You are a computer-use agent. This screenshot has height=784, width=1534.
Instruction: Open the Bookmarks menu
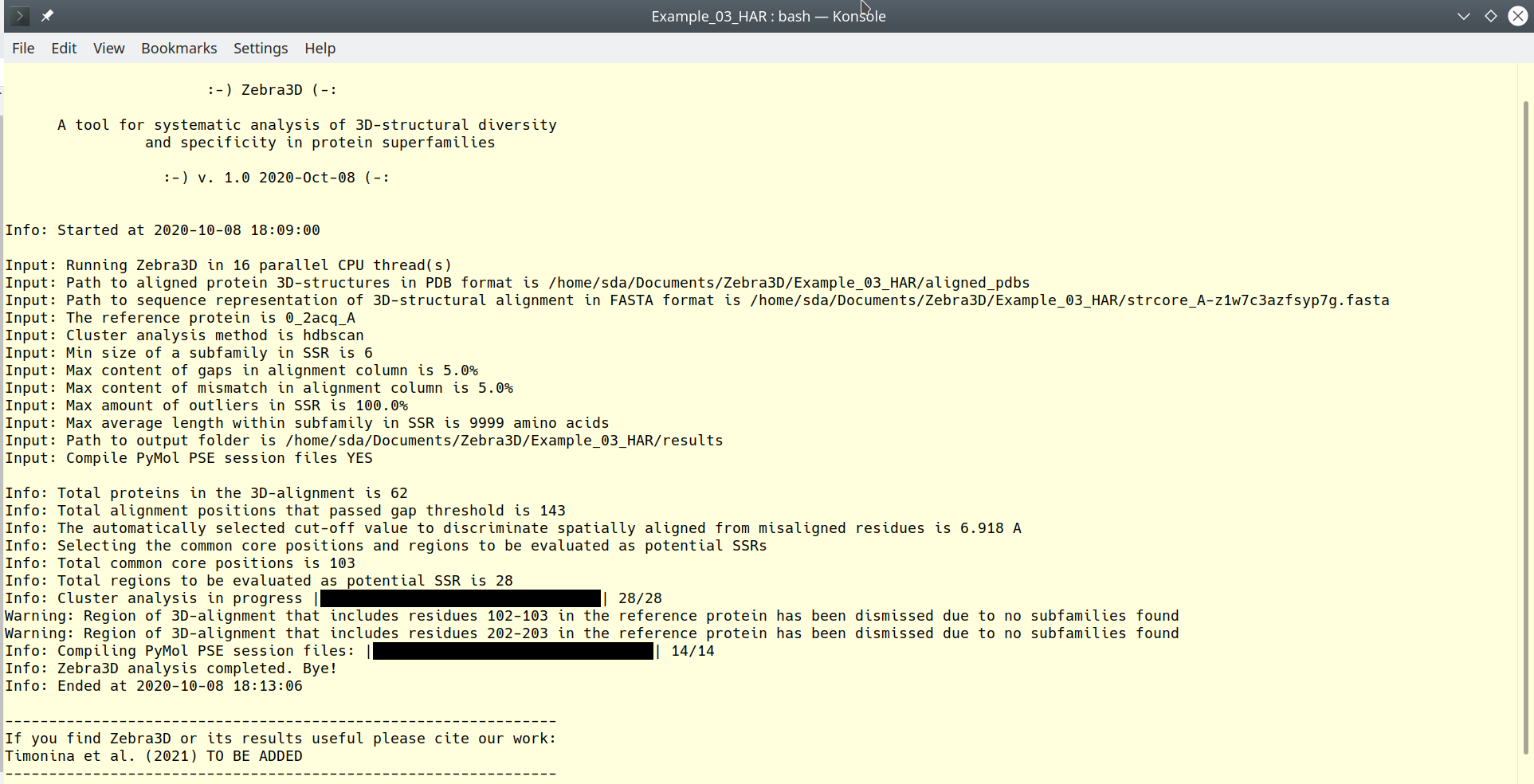point(179,49)
